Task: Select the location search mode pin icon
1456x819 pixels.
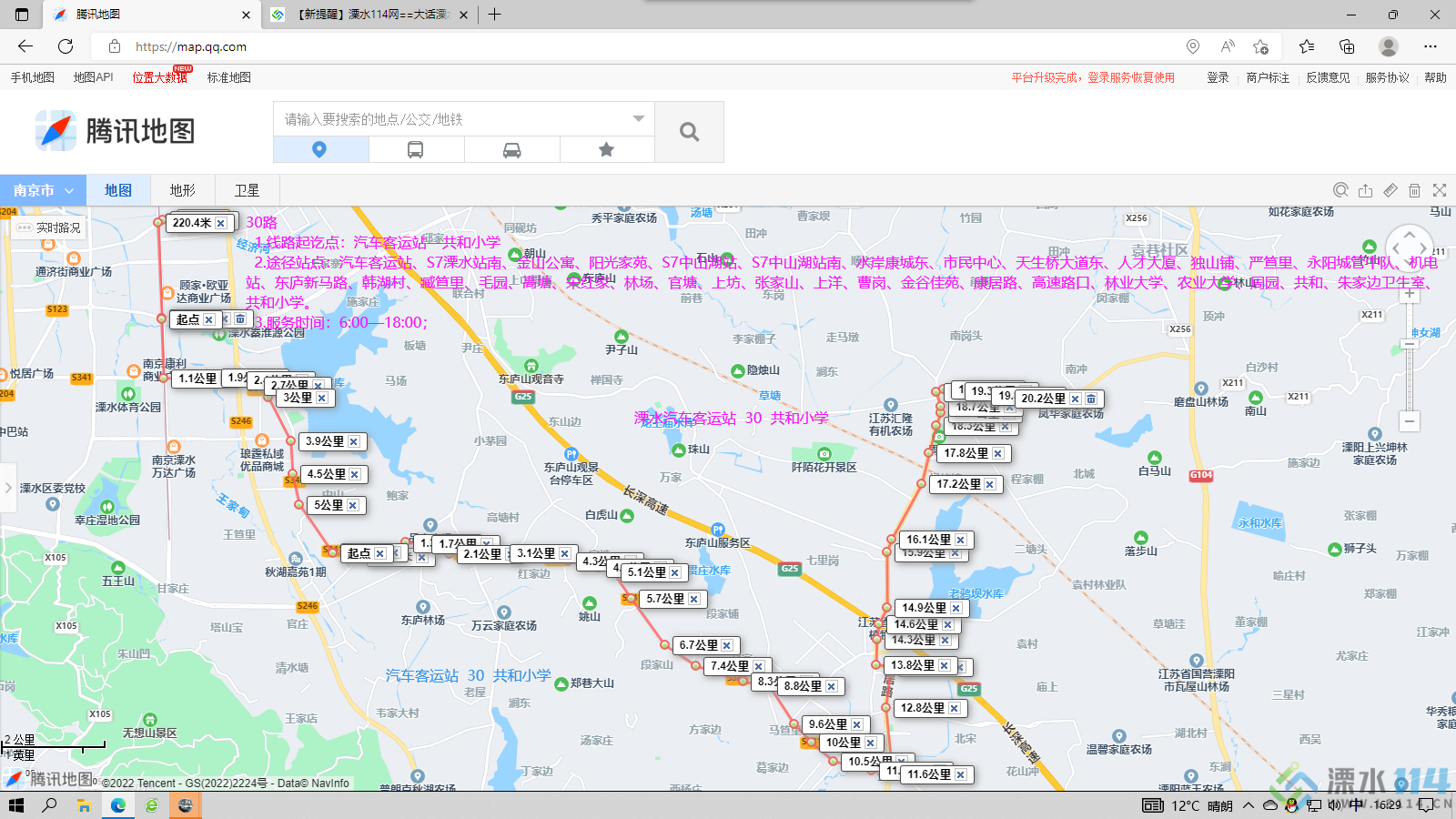Action: pyautogui.click(x=319, y=149)
